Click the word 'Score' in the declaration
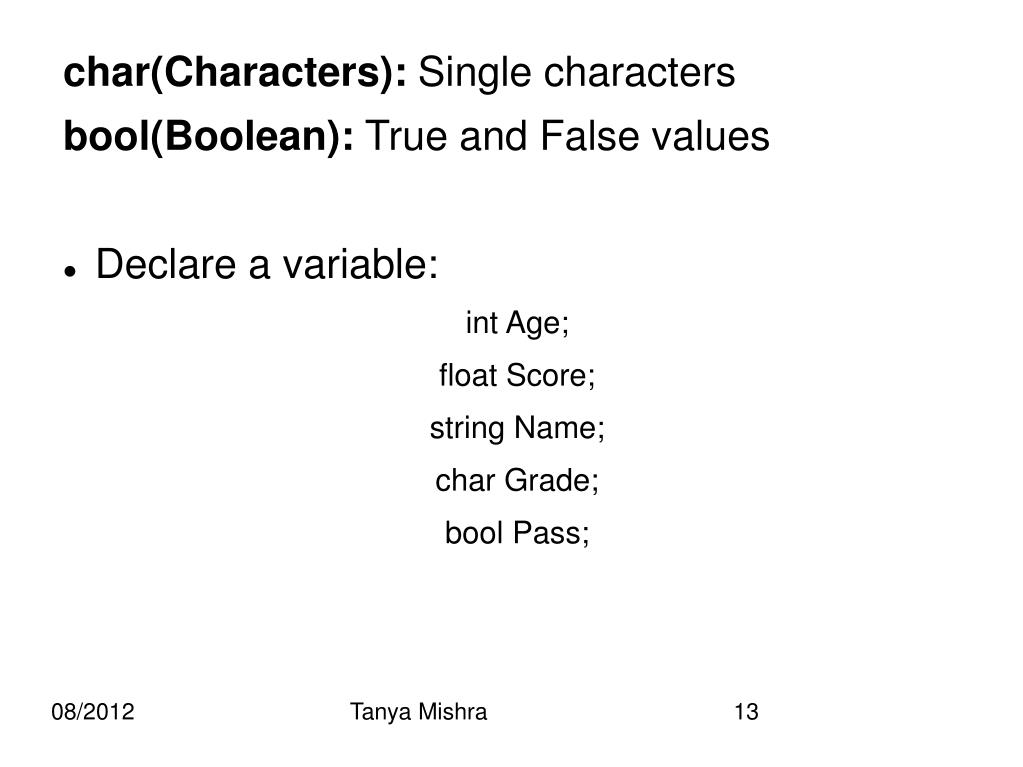 coord(547,376)
